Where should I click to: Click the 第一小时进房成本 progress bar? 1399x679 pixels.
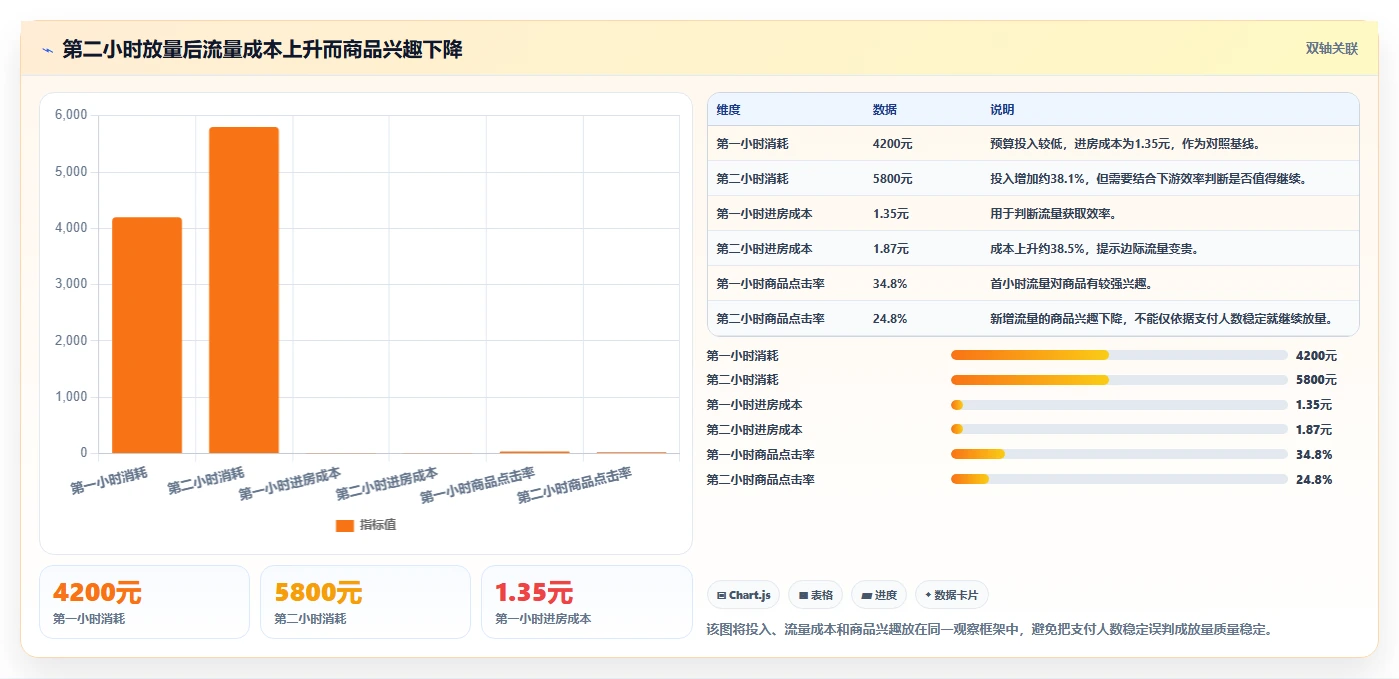1119,405
